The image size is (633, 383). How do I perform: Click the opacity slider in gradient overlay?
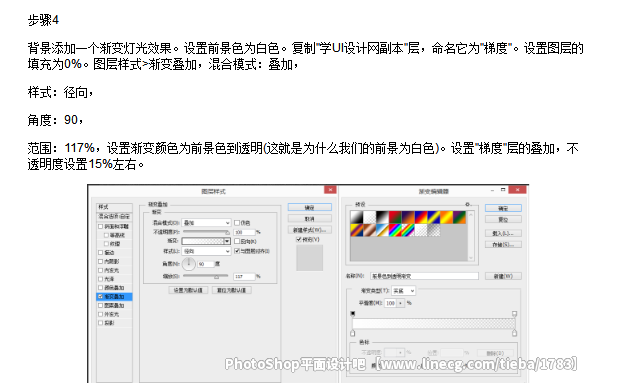tap(206, 232)
